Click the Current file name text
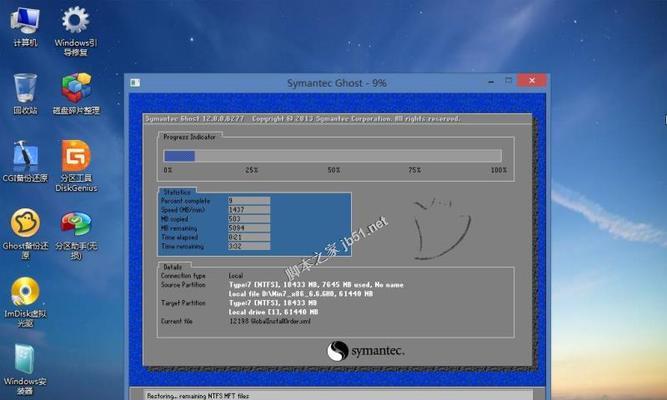This screenshot has width=667, height=400. click(x=270, y=321)
